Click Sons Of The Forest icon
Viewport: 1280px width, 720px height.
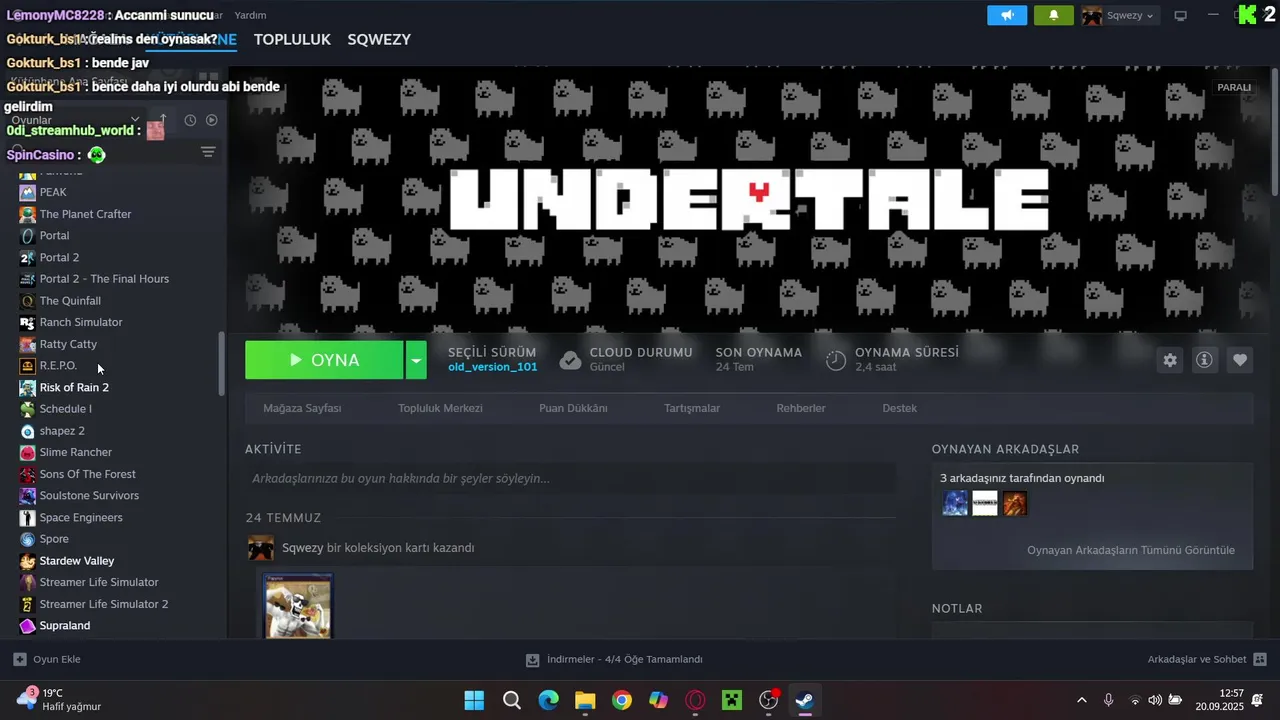(x=28, y=474)
